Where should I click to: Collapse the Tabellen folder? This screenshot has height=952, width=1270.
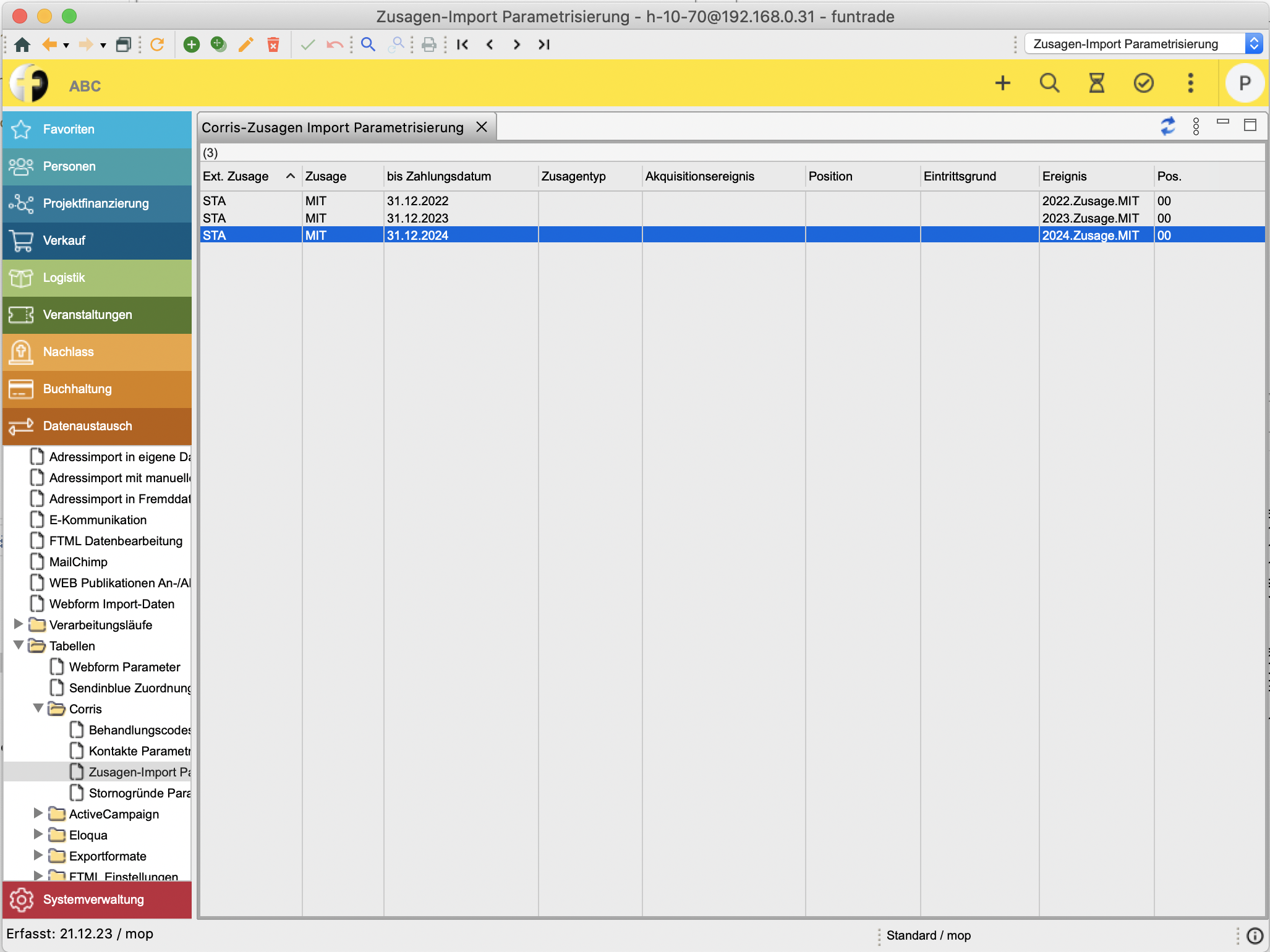click(x=19, y=645)
